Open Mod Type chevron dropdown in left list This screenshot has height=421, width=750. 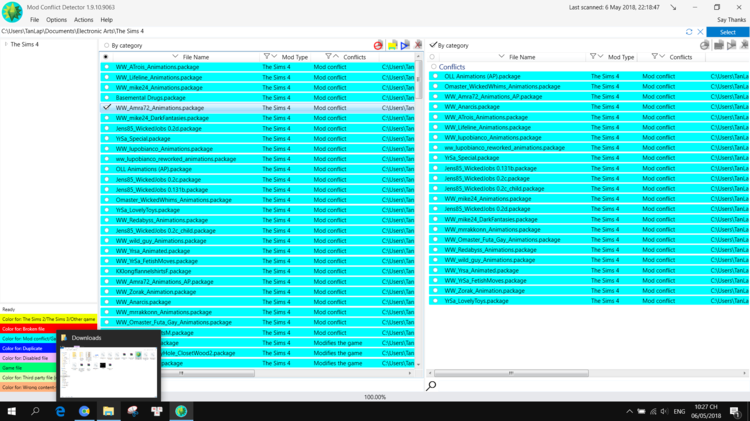tap(275, 56)
